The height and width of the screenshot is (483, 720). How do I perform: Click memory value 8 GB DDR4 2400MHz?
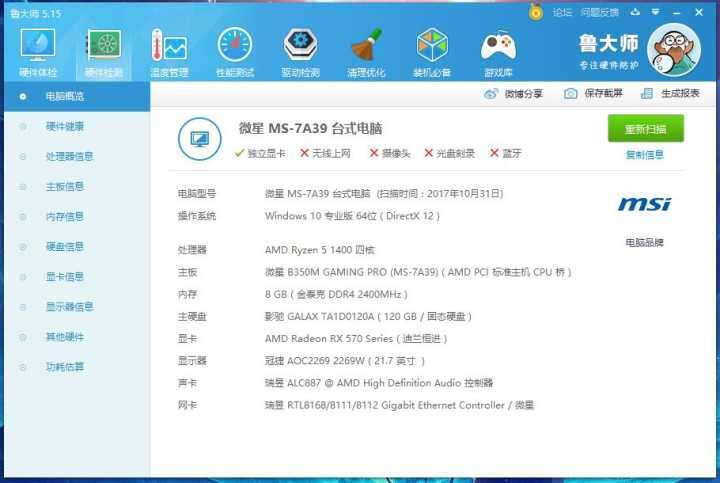pos(336,294)
